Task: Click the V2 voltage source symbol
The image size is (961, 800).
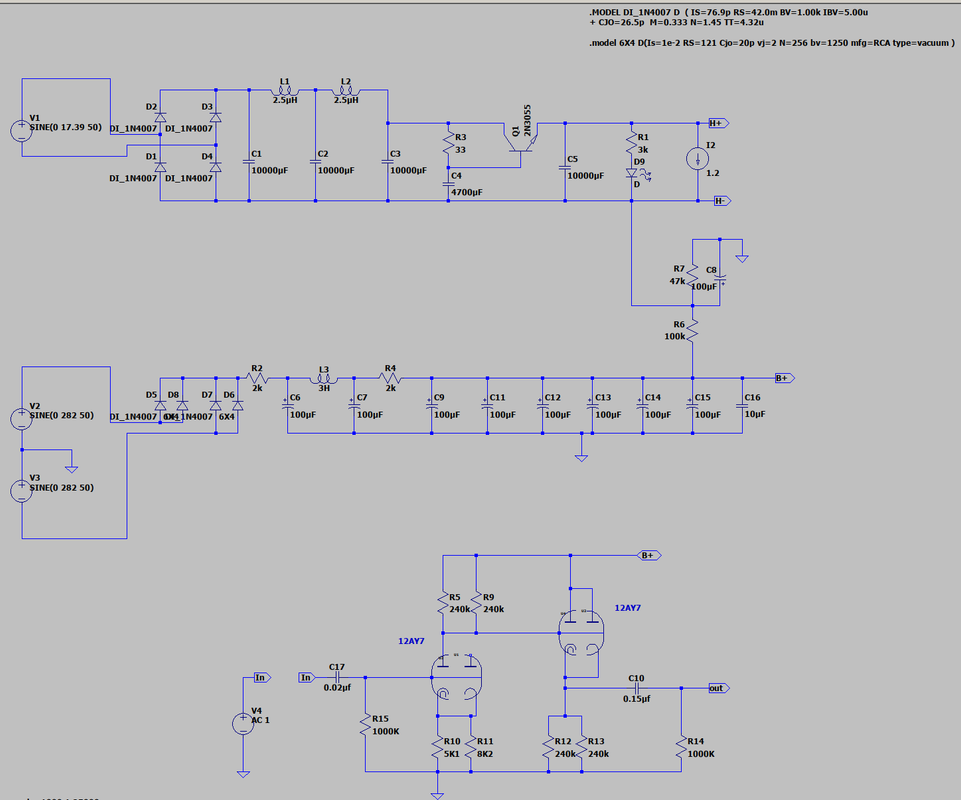Action: (21, 419)
